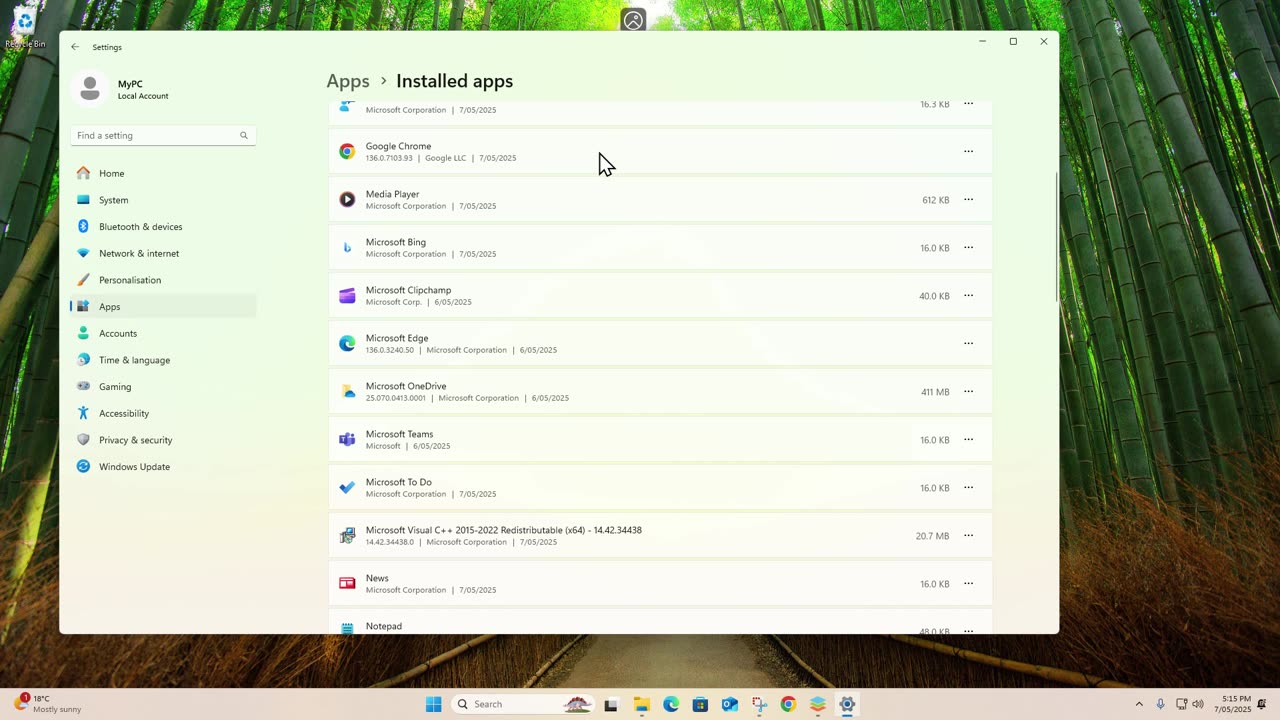
Task: Open Privacy & security settings
Action: pyautogui.click(x=163, y=440)
